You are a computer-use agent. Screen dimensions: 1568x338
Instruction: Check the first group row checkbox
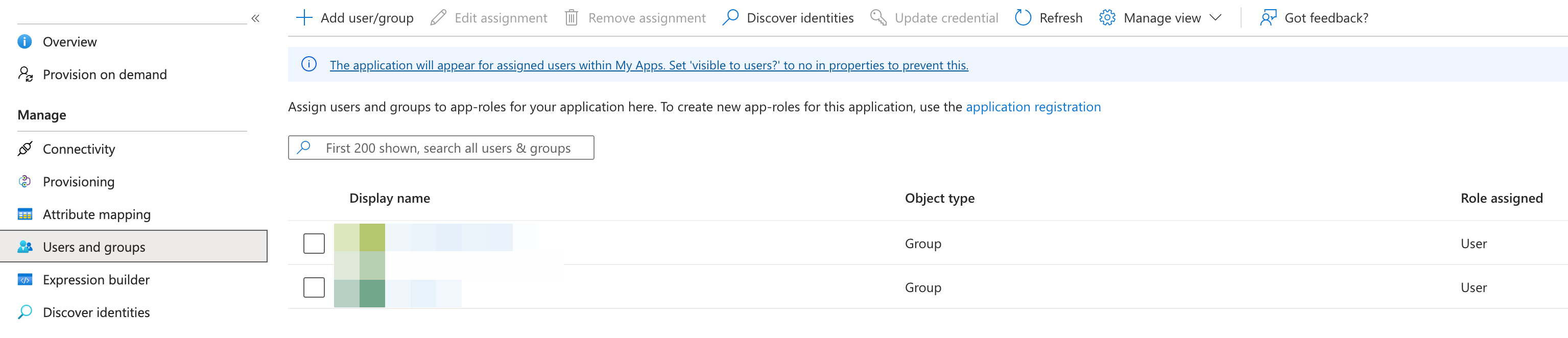[314, 244]
